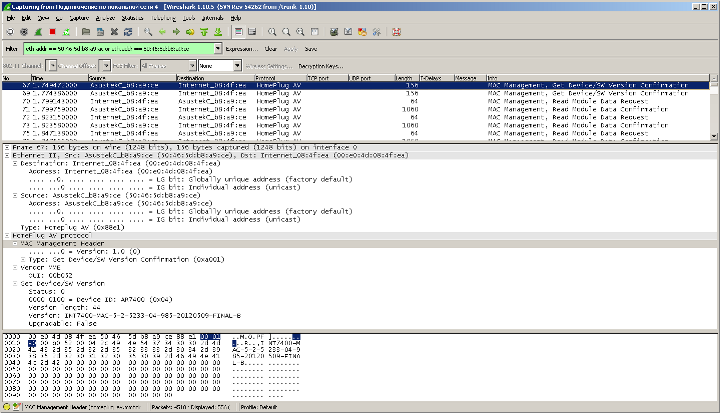
Task: Edit capture comments status bar icon
Action: pos(17,407)
